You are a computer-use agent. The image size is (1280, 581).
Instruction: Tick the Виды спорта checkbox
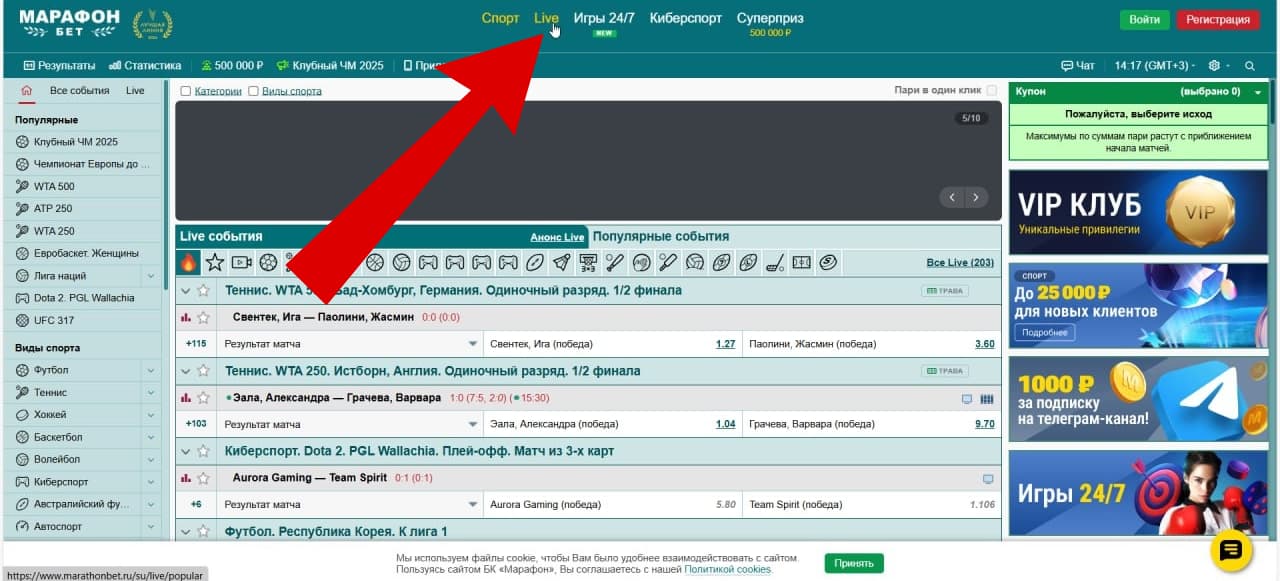click(x=253, y=91)
